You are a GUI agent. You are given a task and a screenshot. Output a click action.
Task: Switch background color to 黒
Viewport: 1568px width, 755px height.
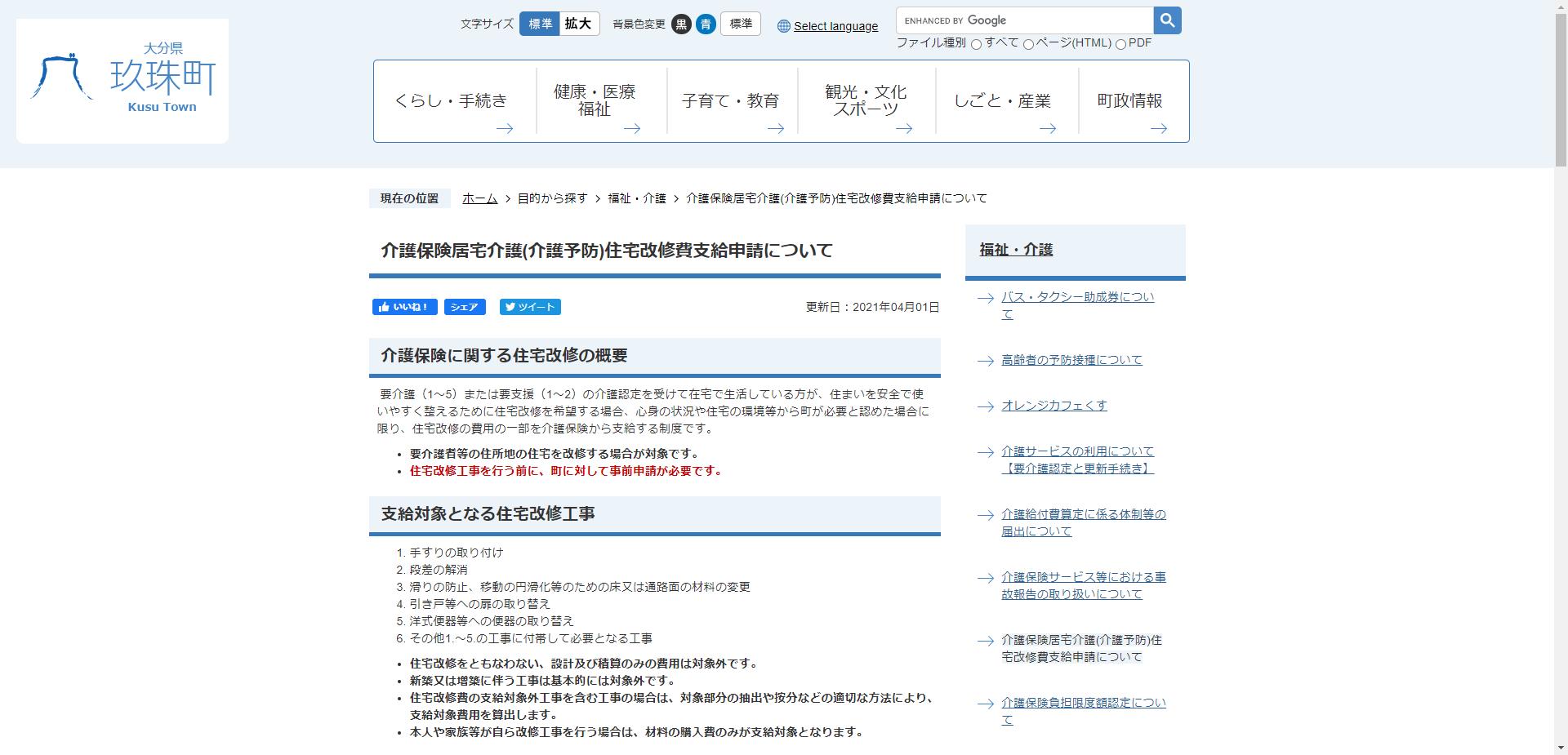(681, 24)
